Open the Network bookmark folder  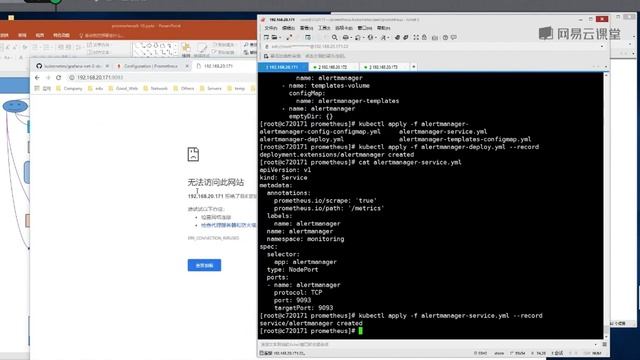point(156,88)
